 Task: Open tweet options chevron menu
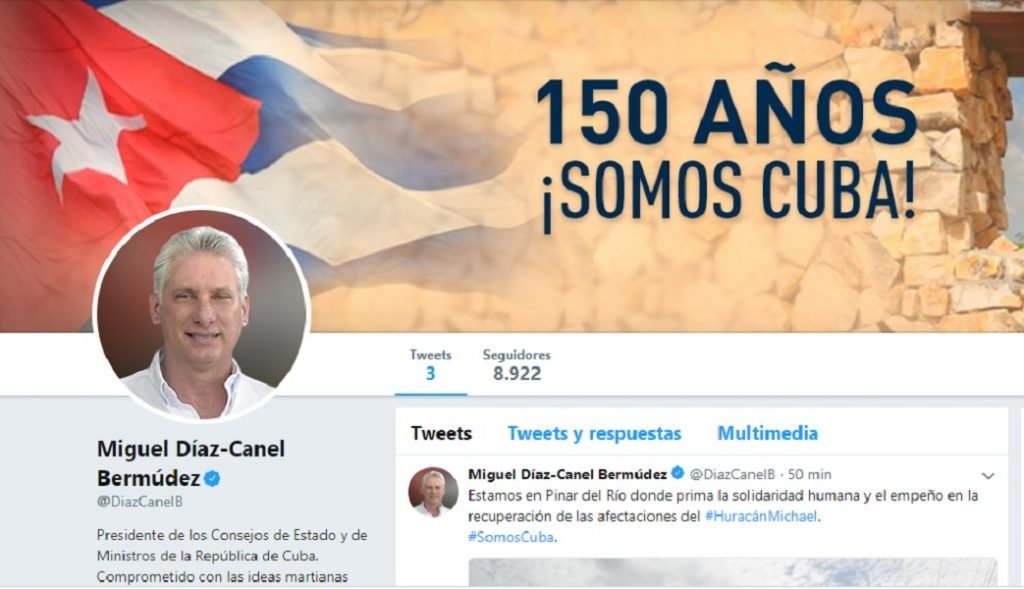987,476
